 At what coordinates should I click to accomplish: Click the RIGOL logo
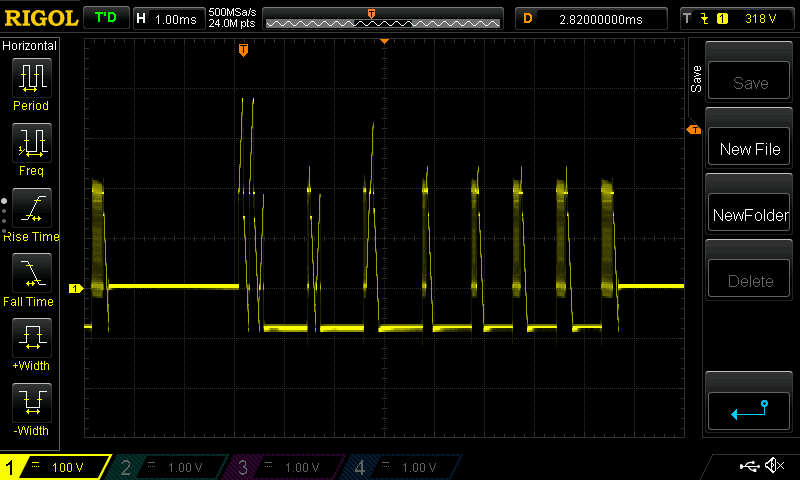(41, 18)
